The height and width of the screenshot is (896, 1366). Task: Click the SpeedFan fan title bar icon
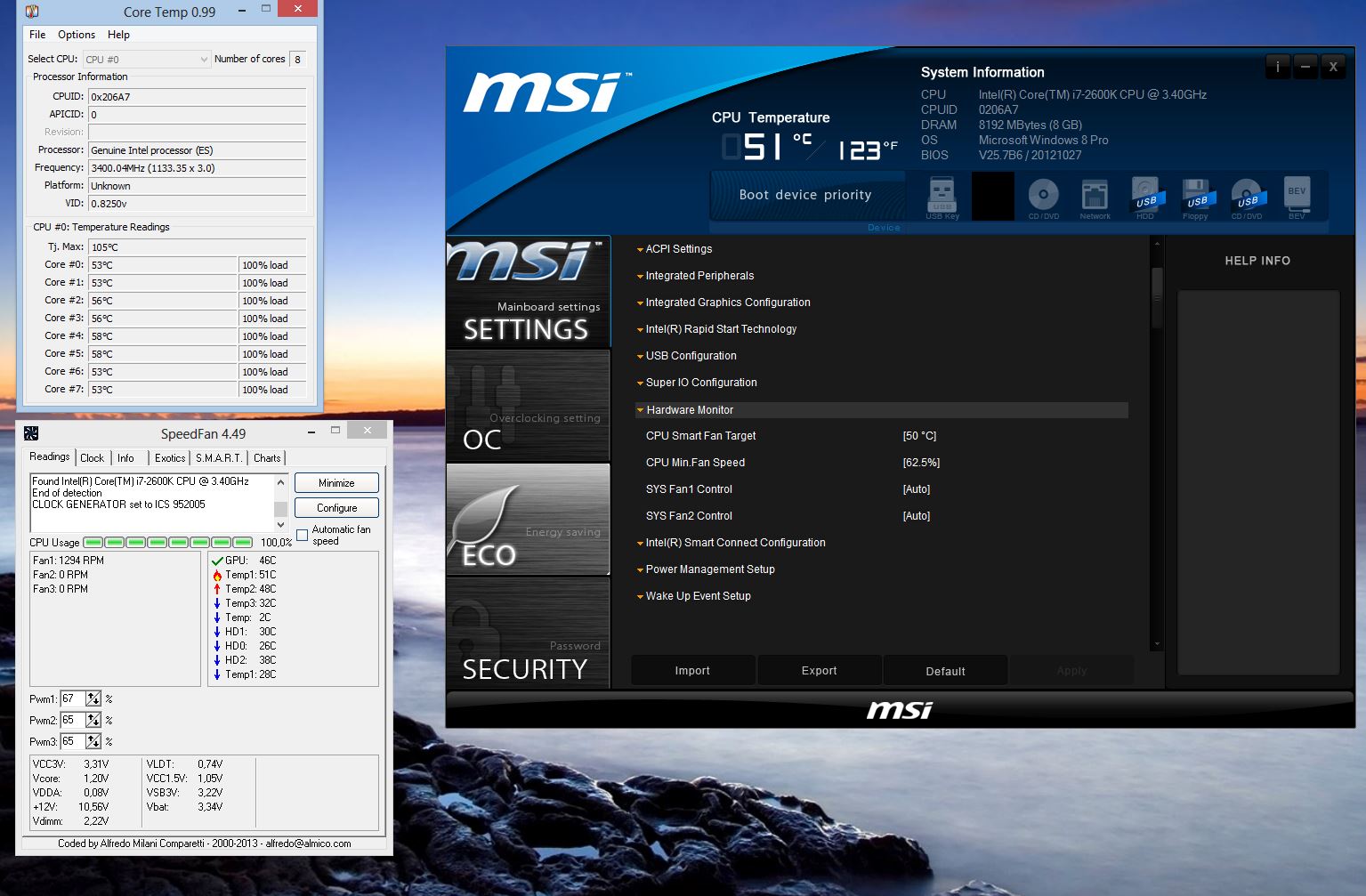[31, 433]
